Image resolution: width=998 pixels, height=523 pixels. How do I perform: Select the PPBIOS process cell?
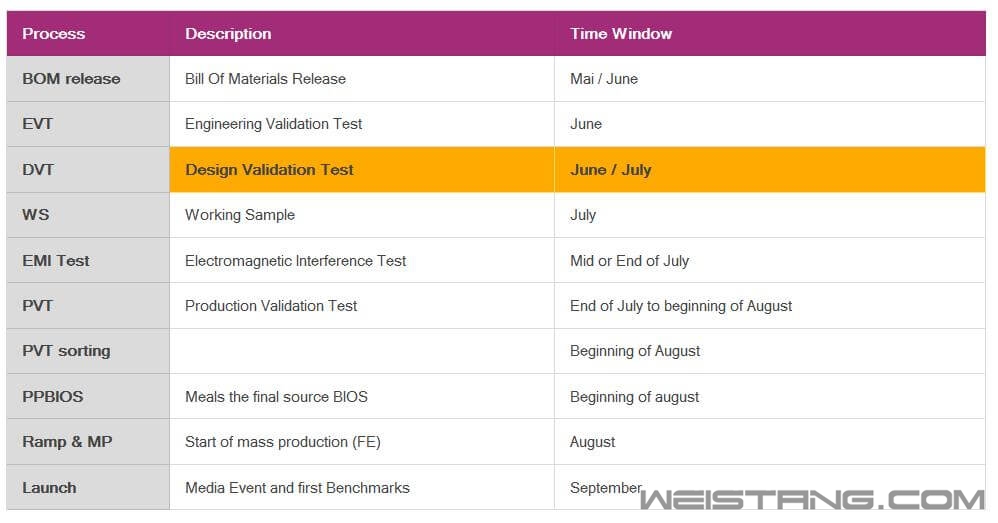click(53, 397)
